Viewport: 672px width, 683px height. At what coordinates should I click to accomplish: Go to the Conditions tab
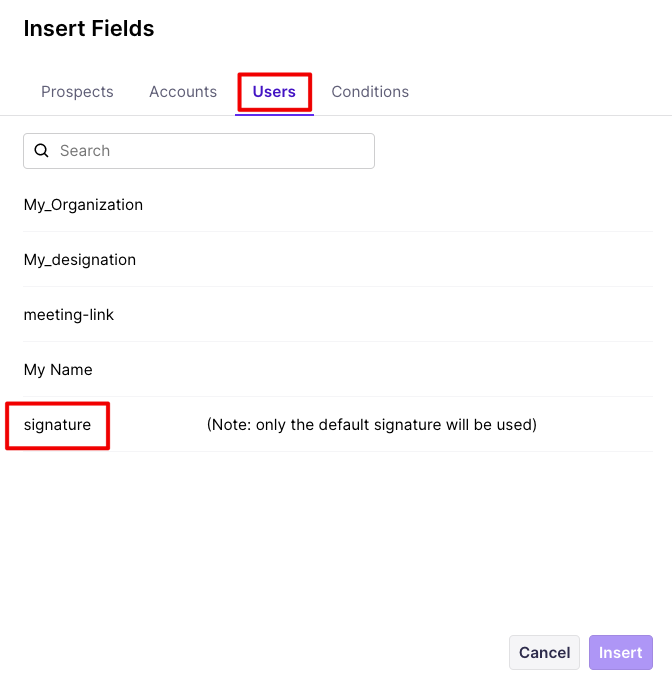370,92
